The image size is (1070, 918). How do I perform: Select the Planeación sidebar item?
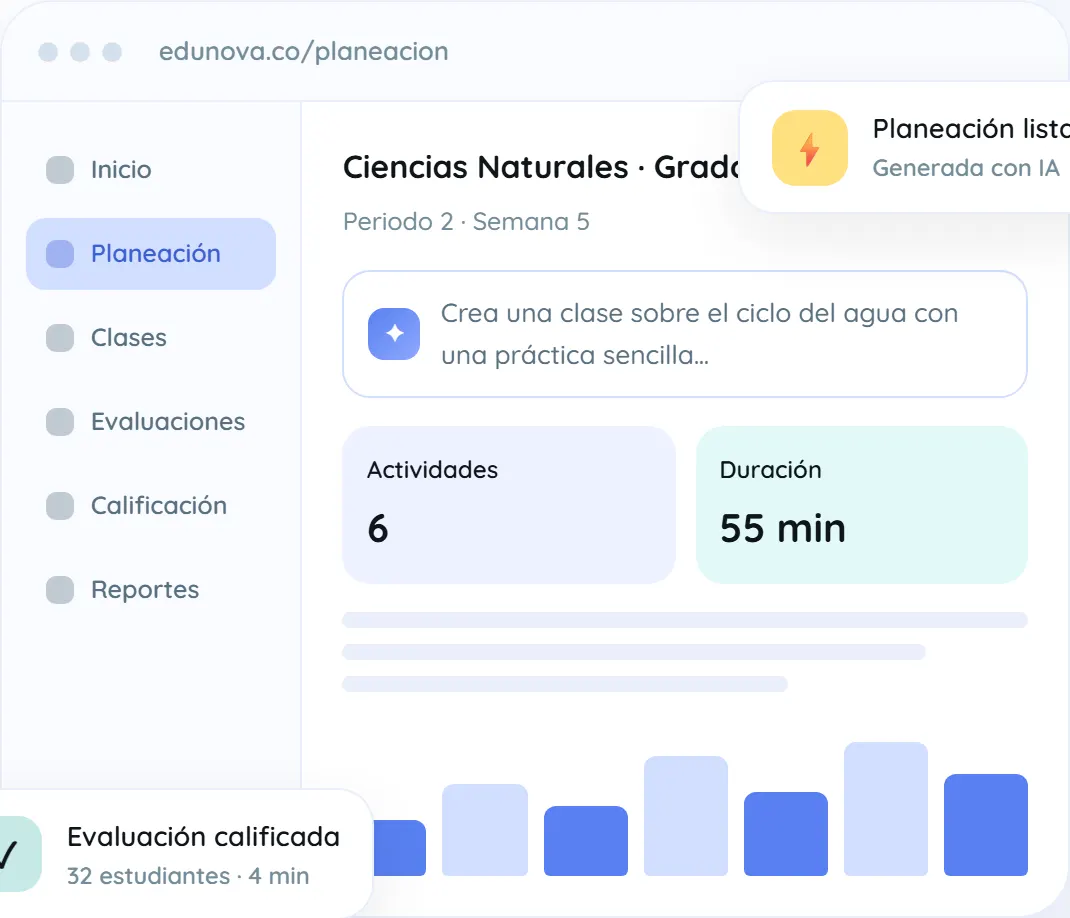(x=150, y=254)
